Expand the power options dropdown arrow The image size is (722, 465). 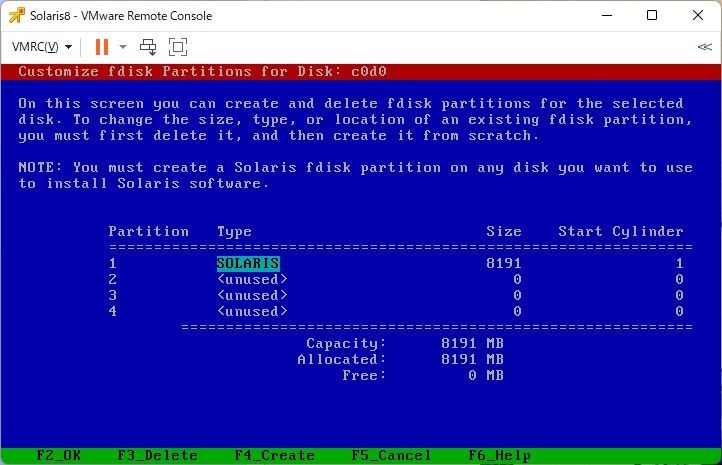coord(123,46)
